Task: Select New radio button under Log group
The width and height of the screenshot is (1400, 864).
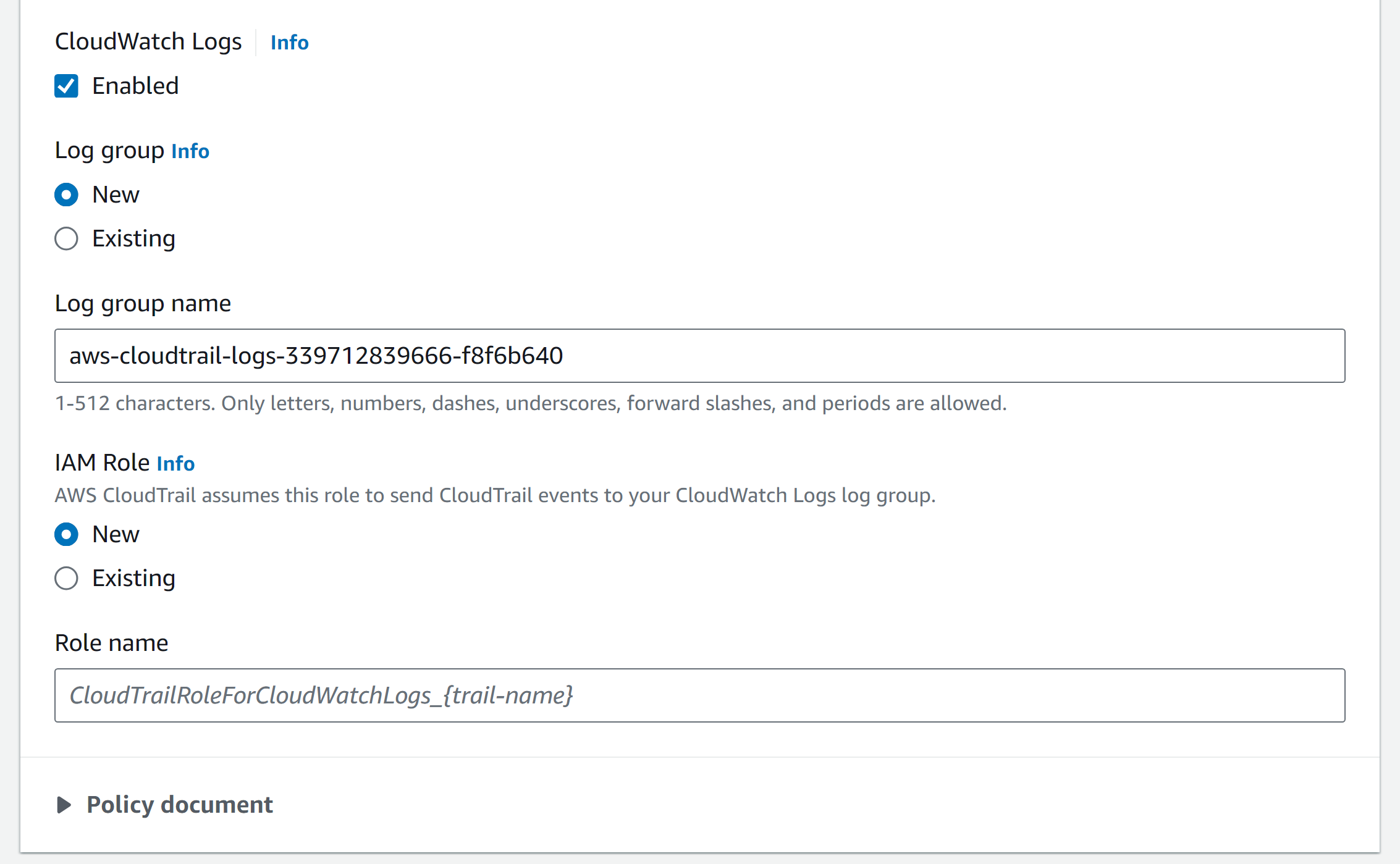Action: pyautogui.click(x=66, y=195)
